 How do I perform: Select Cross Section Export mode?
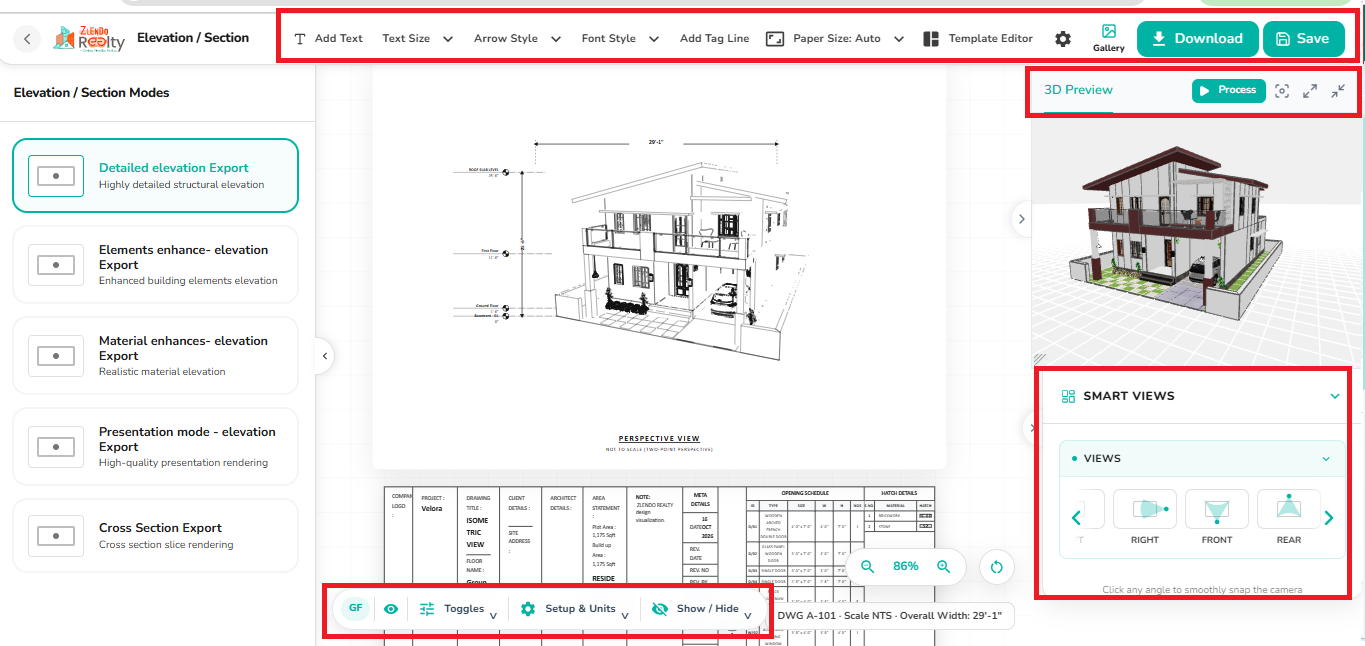(155, 535)
